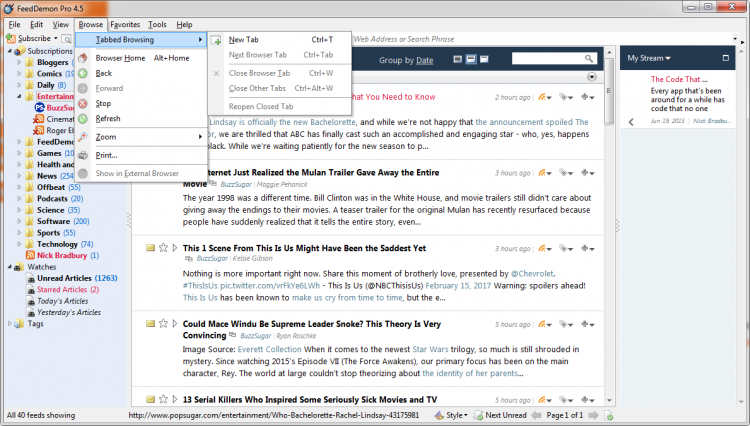This screenshot has width=750, height=426.
Task: Select Unread Articles watch
Action: [77, 278]
